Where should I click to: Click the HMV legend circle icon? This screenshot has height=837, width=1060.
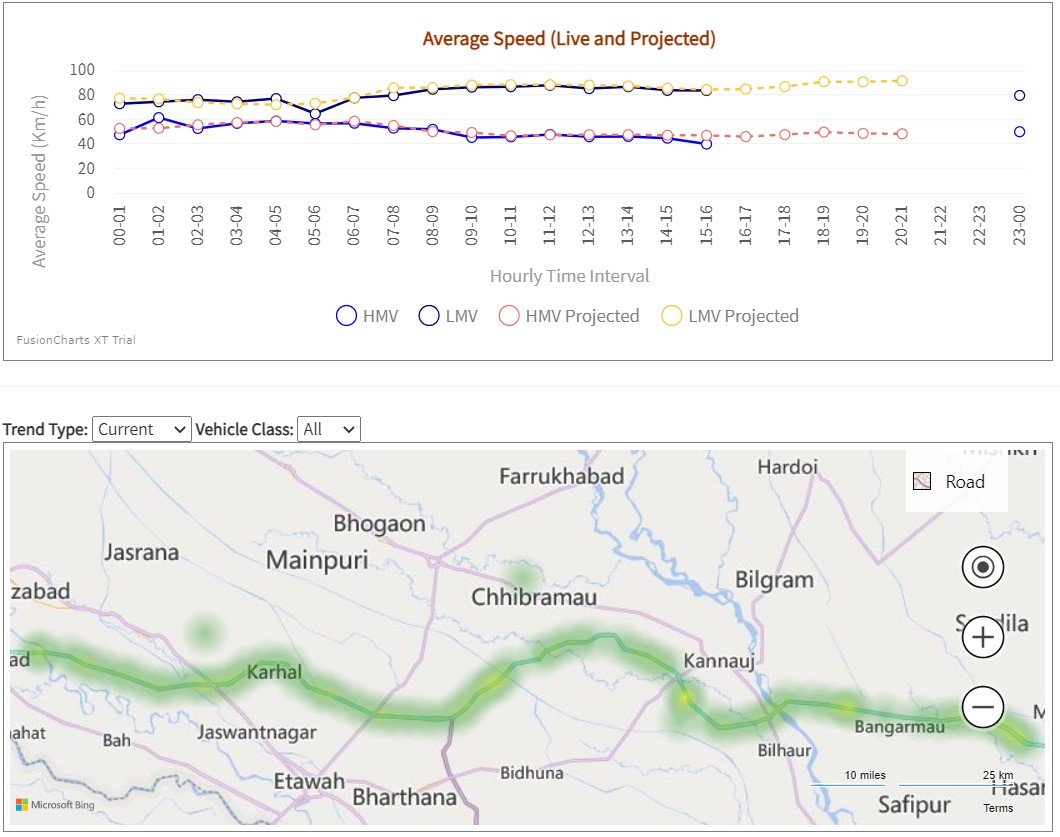pos(346,316)
